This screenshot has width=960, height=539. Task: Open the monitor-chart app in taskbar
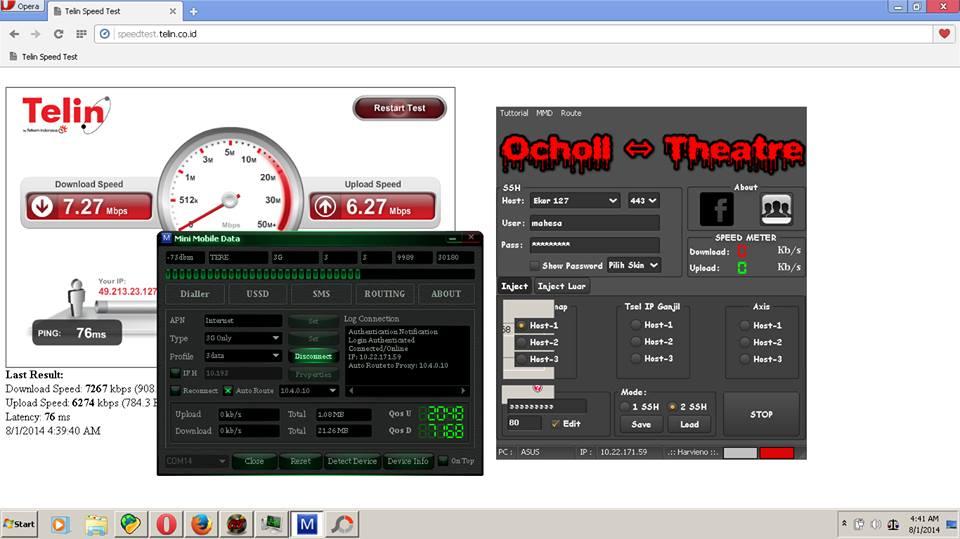(x=271, y=524)
